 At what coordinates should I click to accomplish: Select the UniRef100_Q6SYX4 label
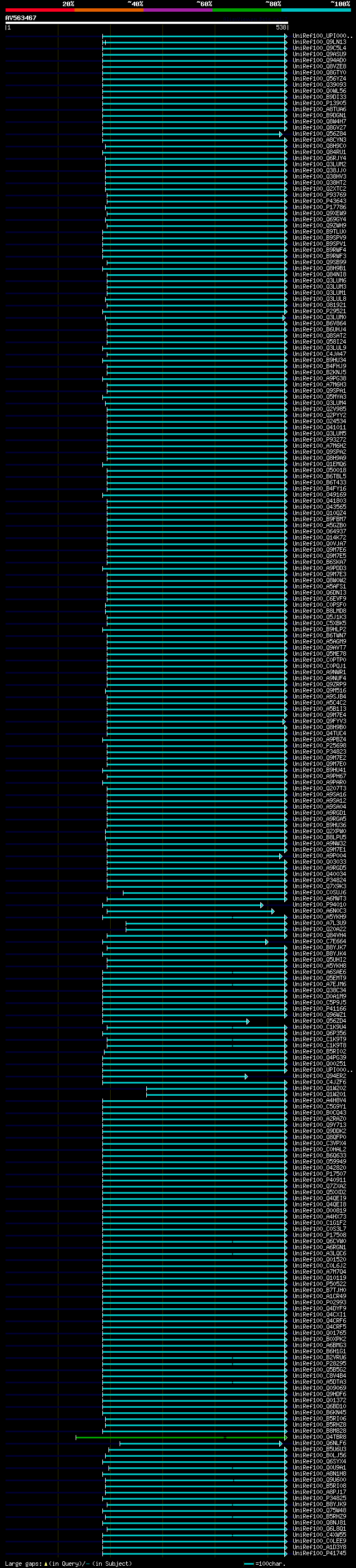319,1461
